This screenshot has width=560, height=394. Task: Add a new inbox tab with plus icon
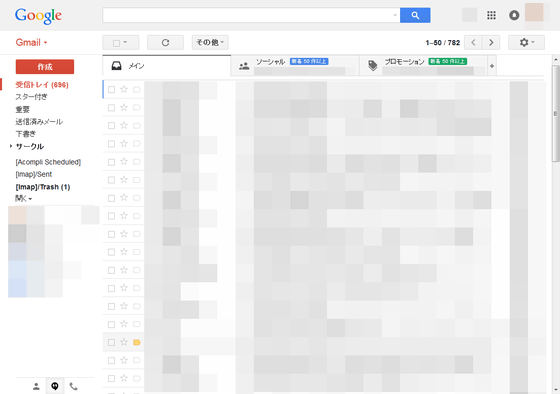click(492, 66)
